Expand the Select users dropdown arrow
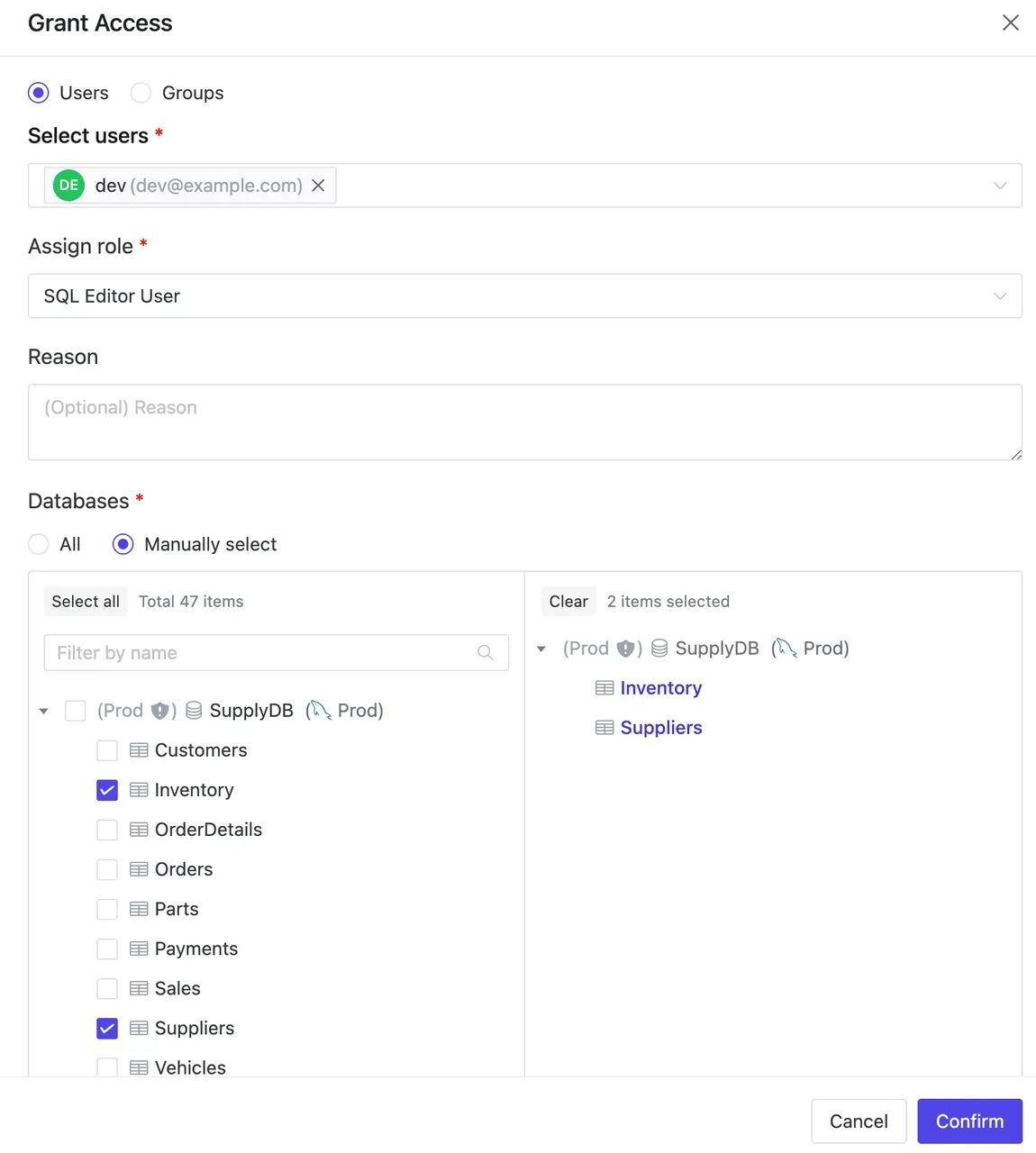Screen dimensions: 1036x1153 [999, 186]
